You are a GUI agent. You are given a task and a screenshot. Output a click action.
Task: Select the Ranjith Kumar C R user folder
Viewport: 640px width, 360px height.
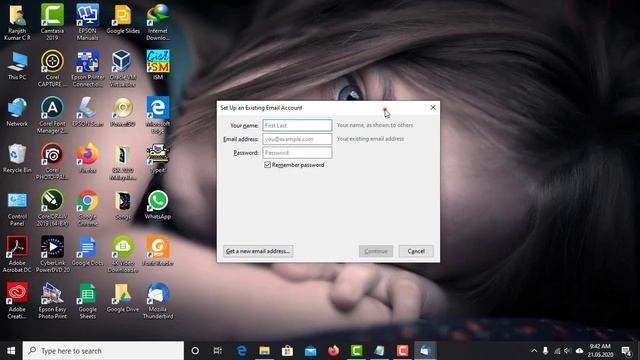17,22
